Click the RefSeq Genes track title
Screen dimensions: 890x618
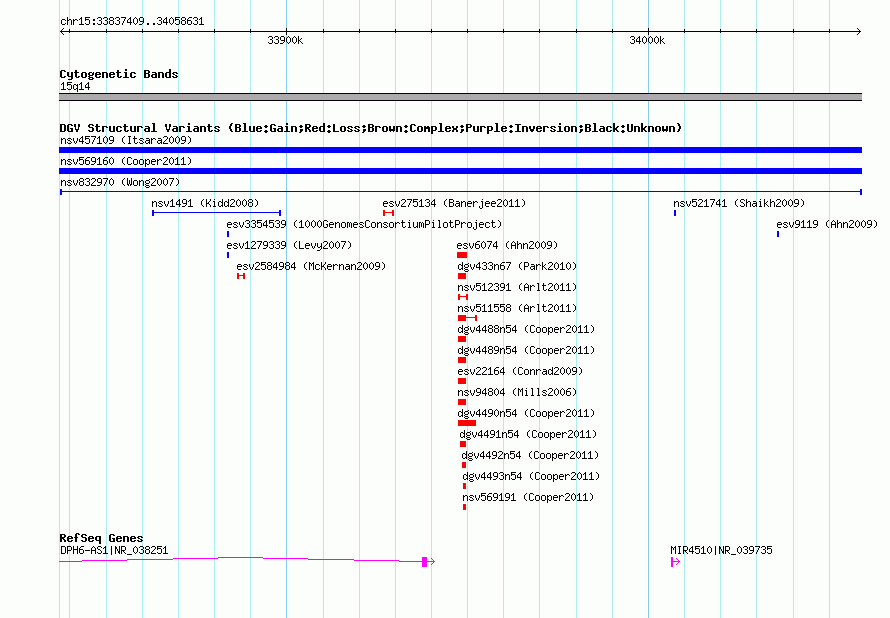point(101,538)
